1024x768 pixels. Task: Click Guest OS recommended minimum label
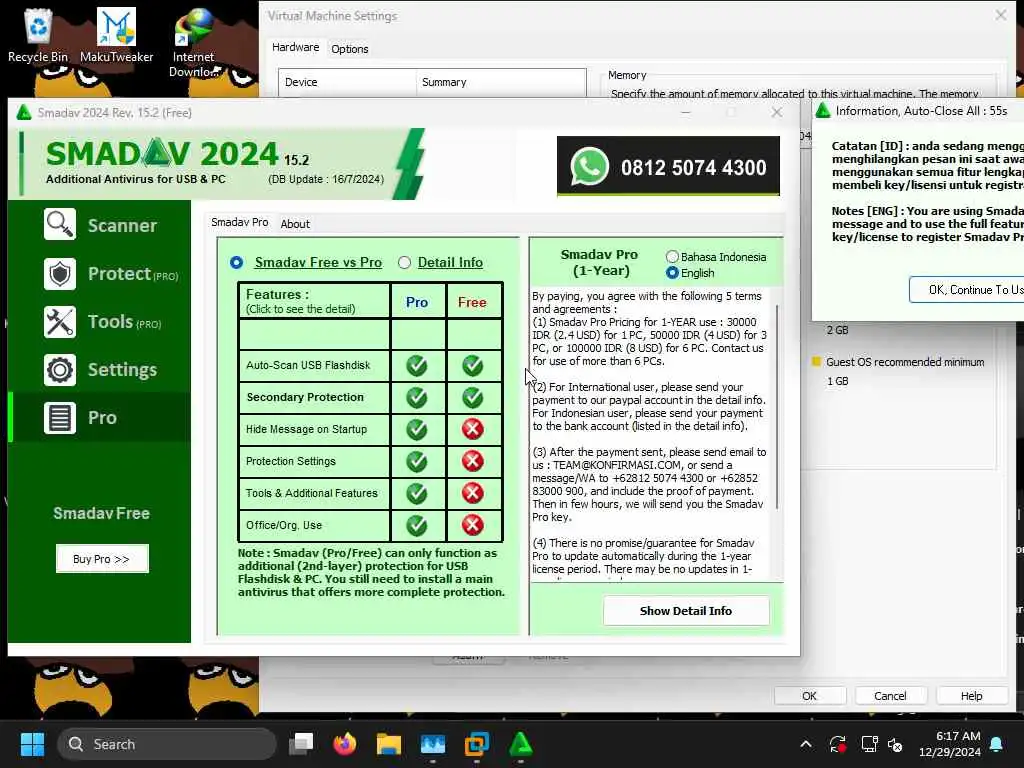click(904, 362)
